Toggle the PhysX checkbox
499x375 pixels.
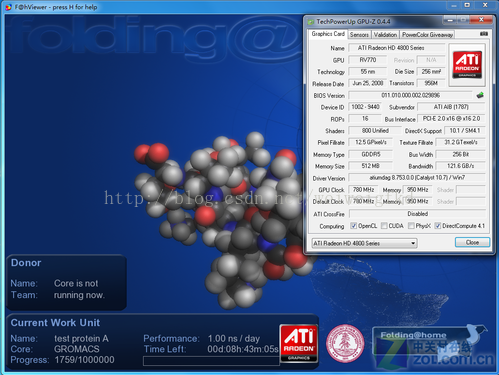point(411,226)
